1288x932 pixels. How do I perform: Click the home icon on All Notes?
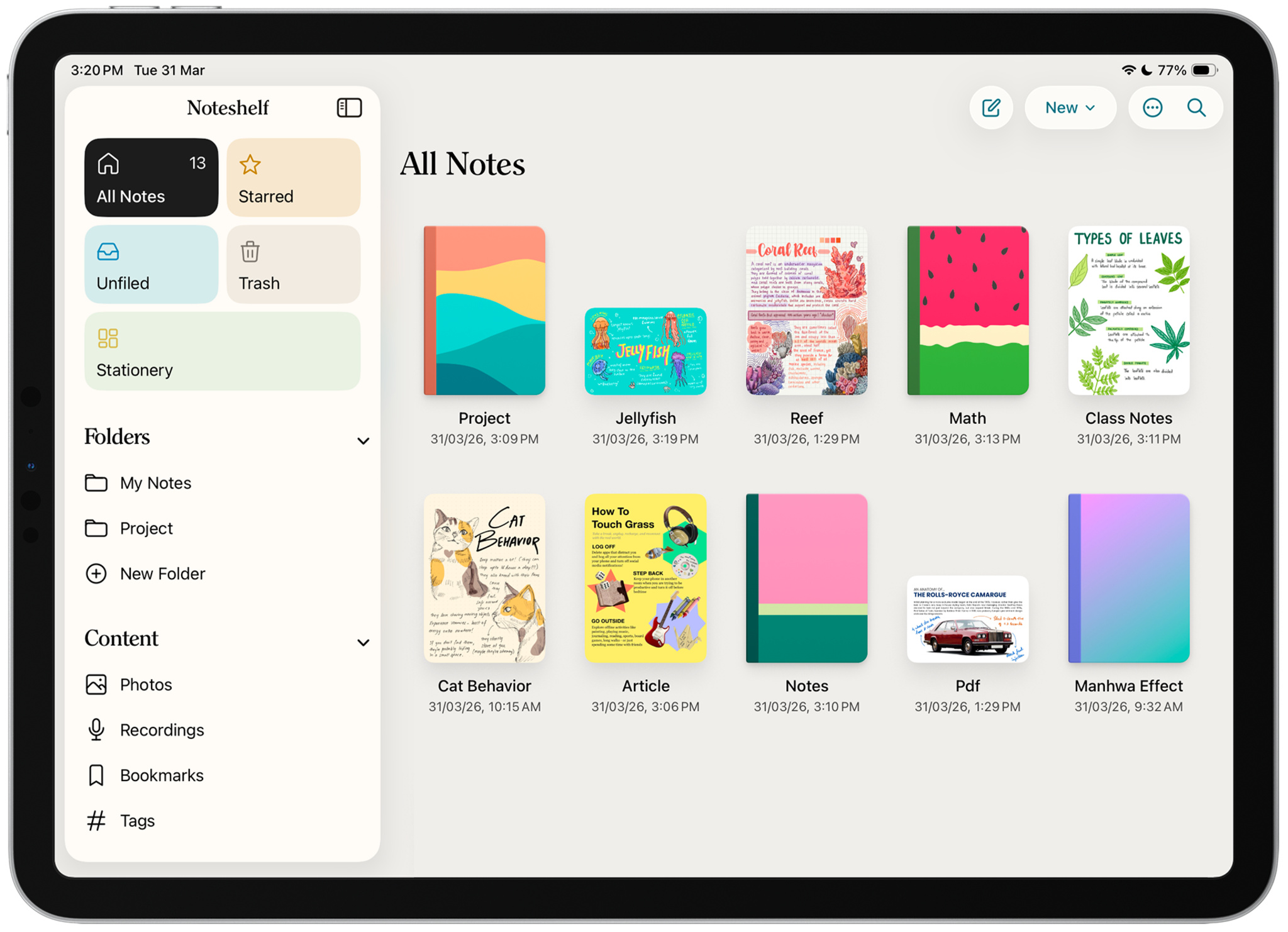[x=108, y=164]
